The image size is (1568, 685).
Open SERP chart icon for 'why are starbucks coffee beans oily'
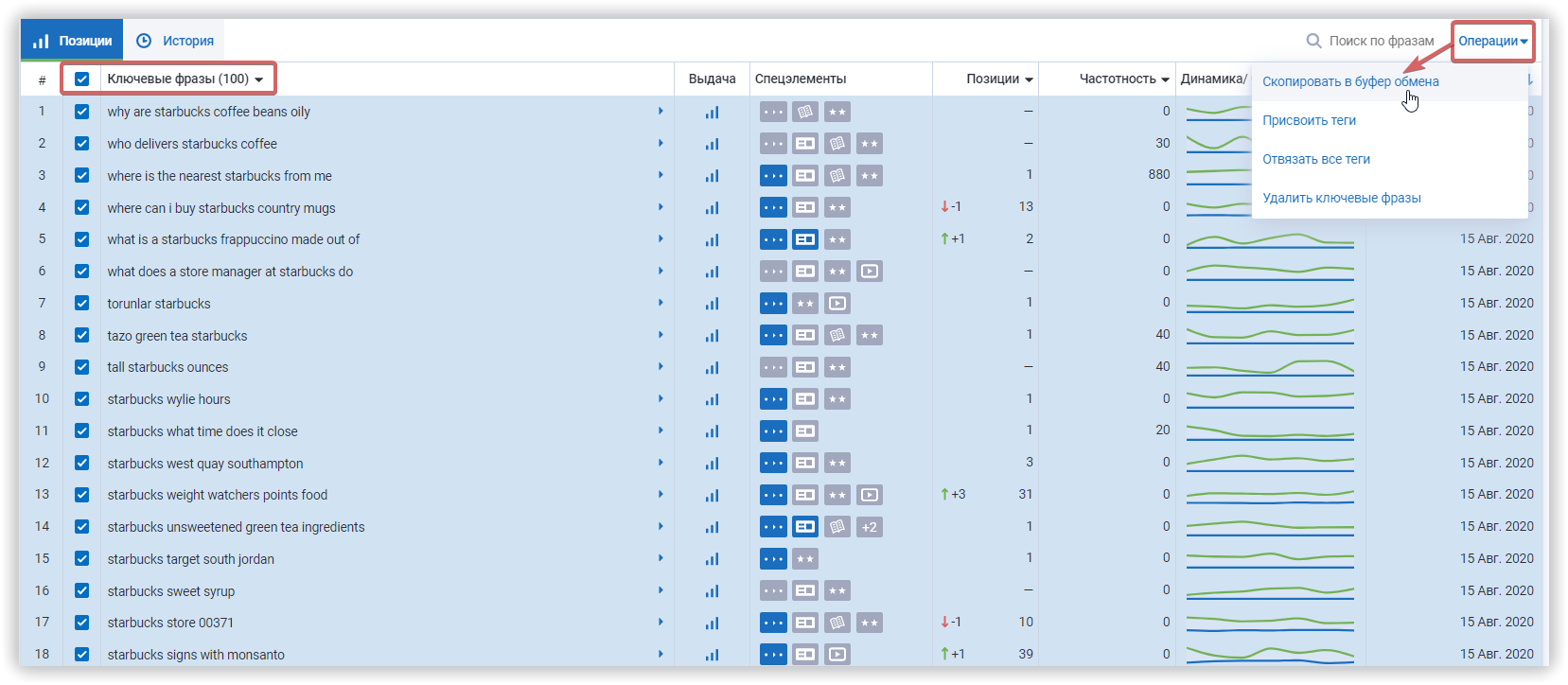click(x=712, y=112)
